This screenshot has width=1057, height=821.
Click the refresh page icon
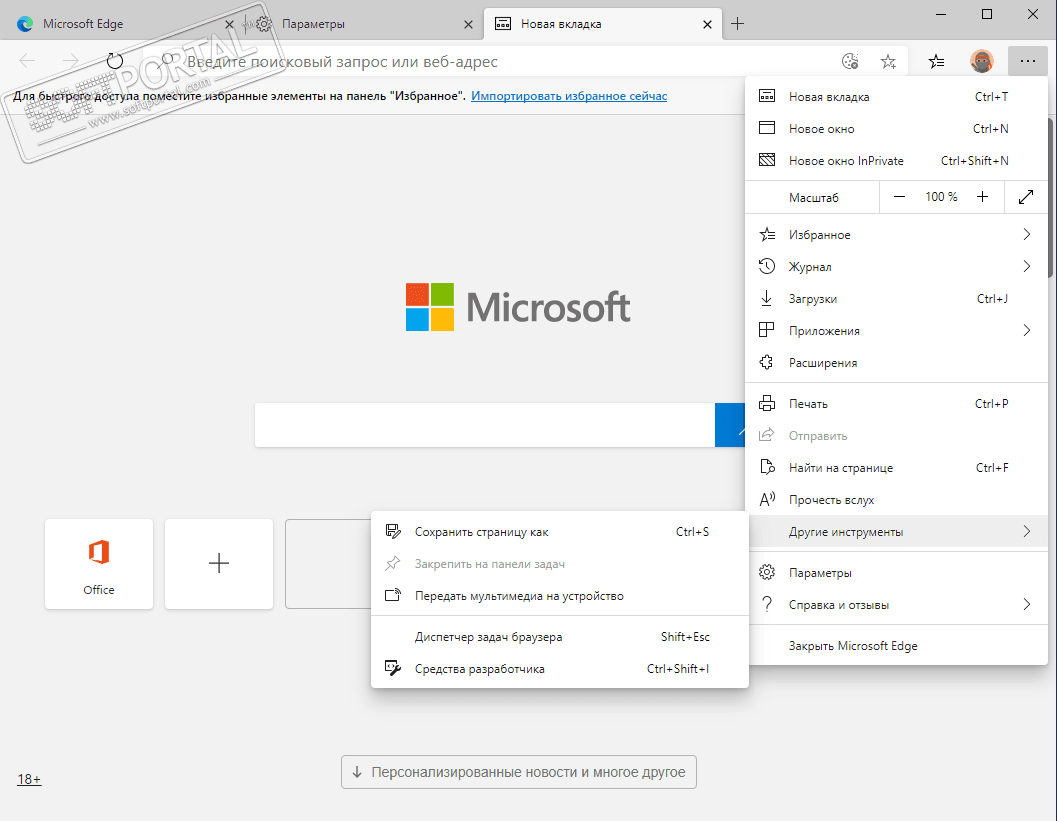[115, 61]
